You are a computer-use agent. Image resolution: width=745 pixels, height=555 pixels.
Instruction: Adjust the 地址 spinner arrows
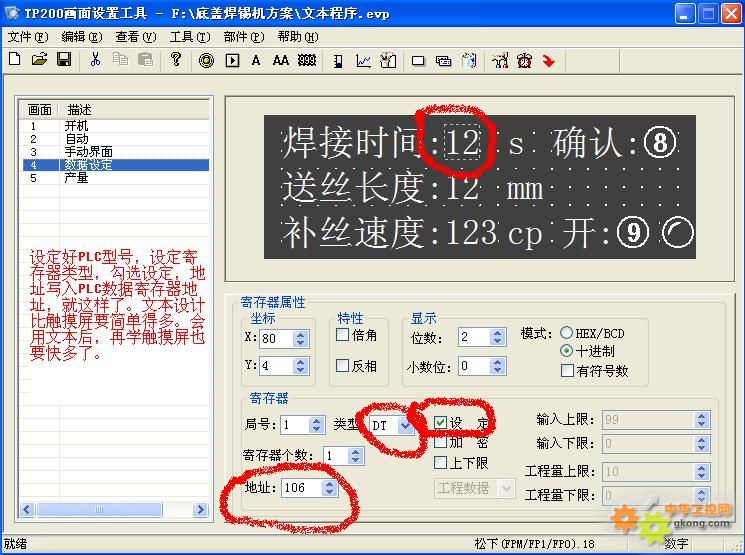[x=329, y=488]
